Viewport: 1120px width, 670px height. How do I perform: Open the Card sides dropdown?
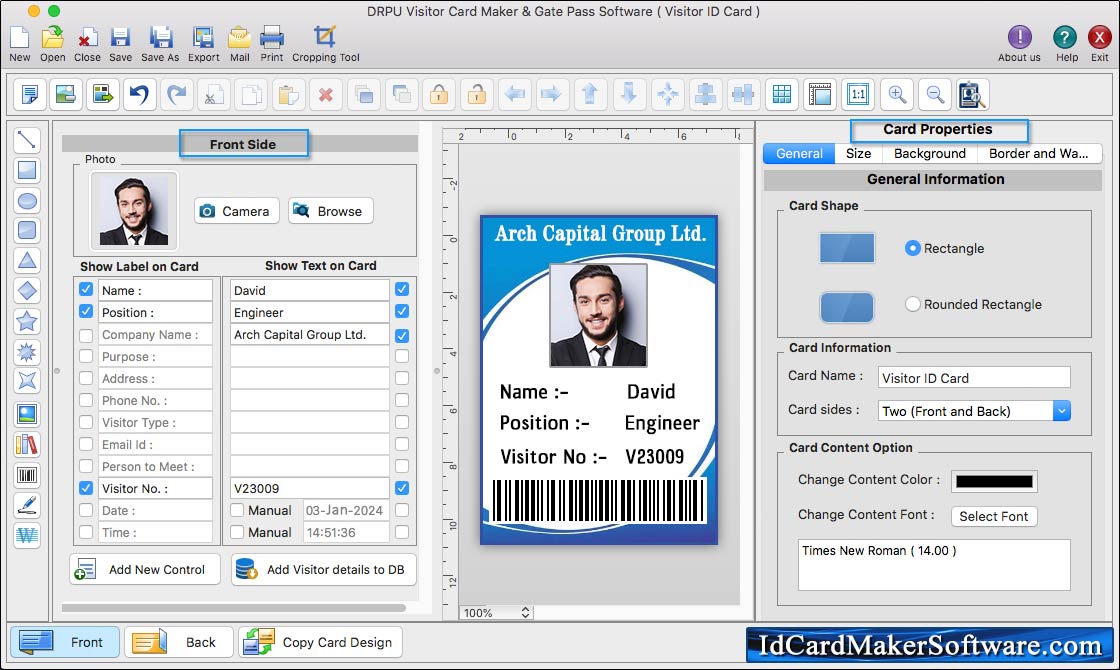pos(1061,411)
